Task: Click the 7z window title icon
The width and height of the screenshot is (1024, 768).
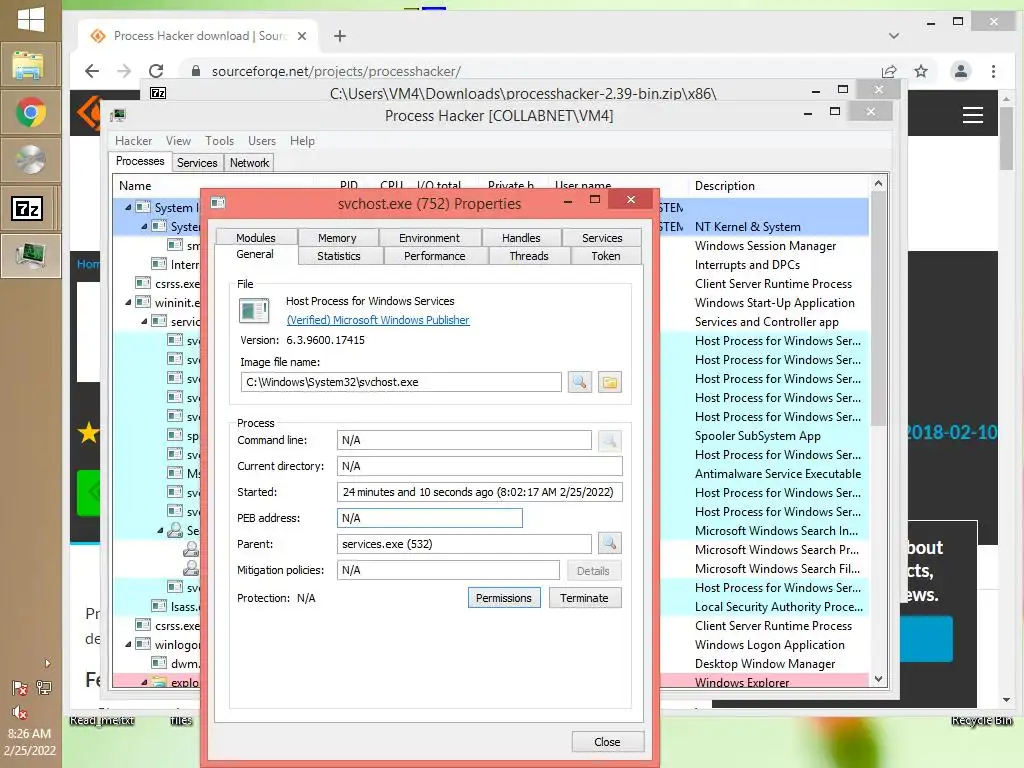Action: point(158,93)
